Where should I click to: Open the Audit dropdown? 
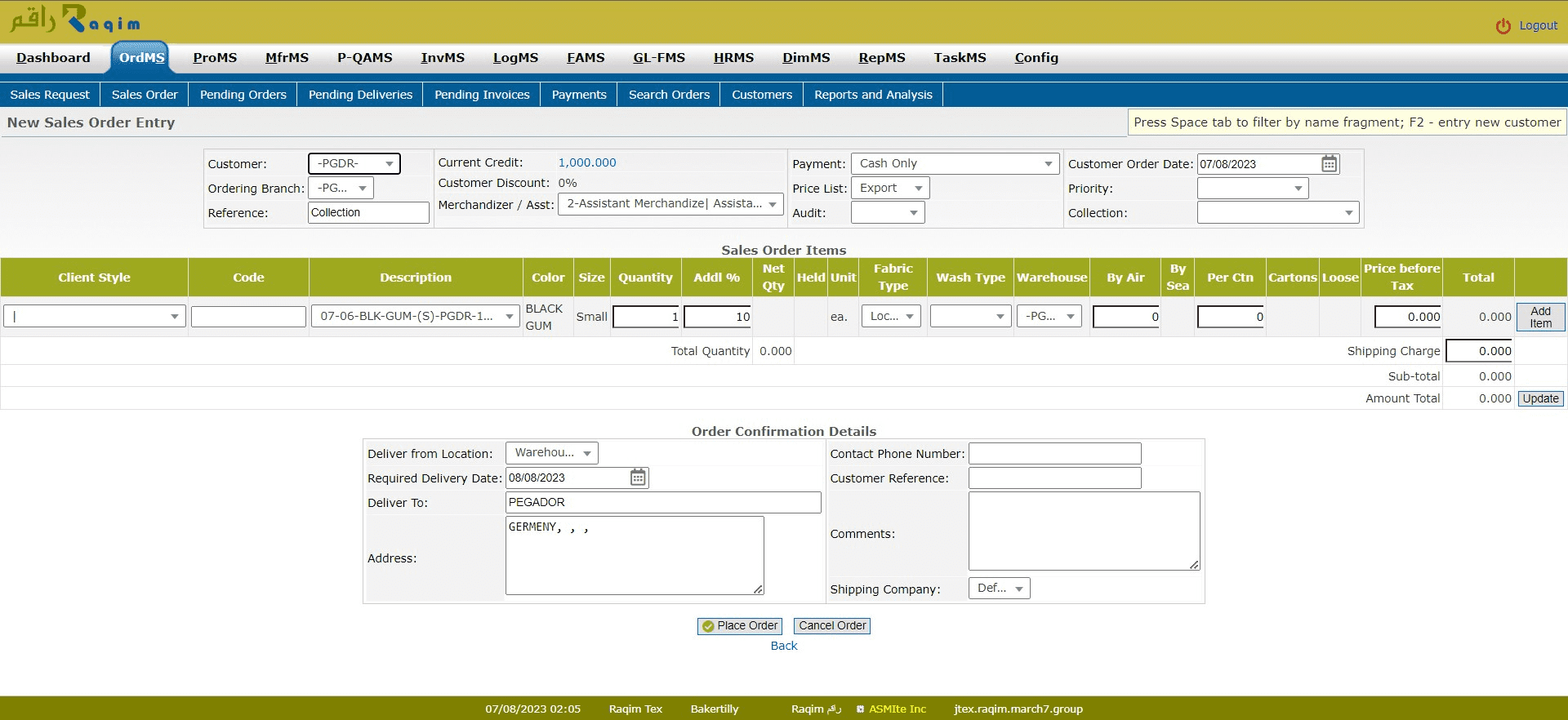888,213
